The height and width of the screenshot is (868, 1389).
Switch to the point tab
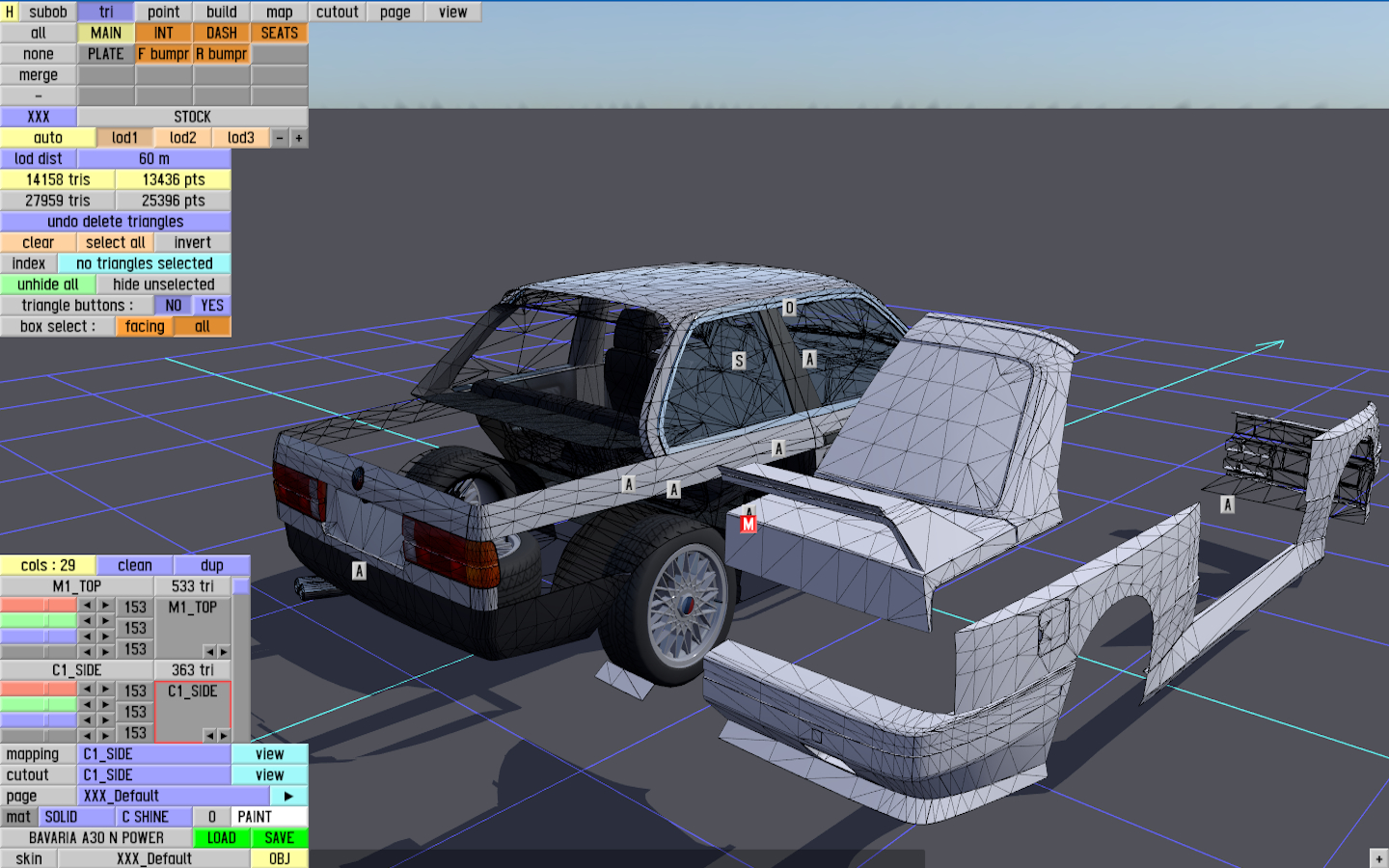[164, 12]
